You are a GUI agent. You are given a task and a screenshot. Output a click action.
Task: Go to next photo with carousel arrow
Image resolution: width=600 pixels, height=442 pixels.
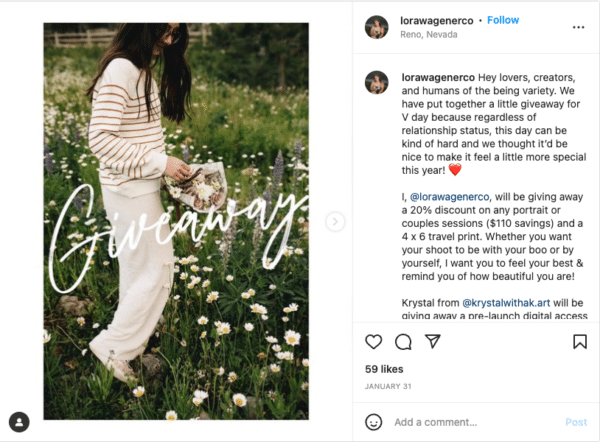tap(335, 222)
